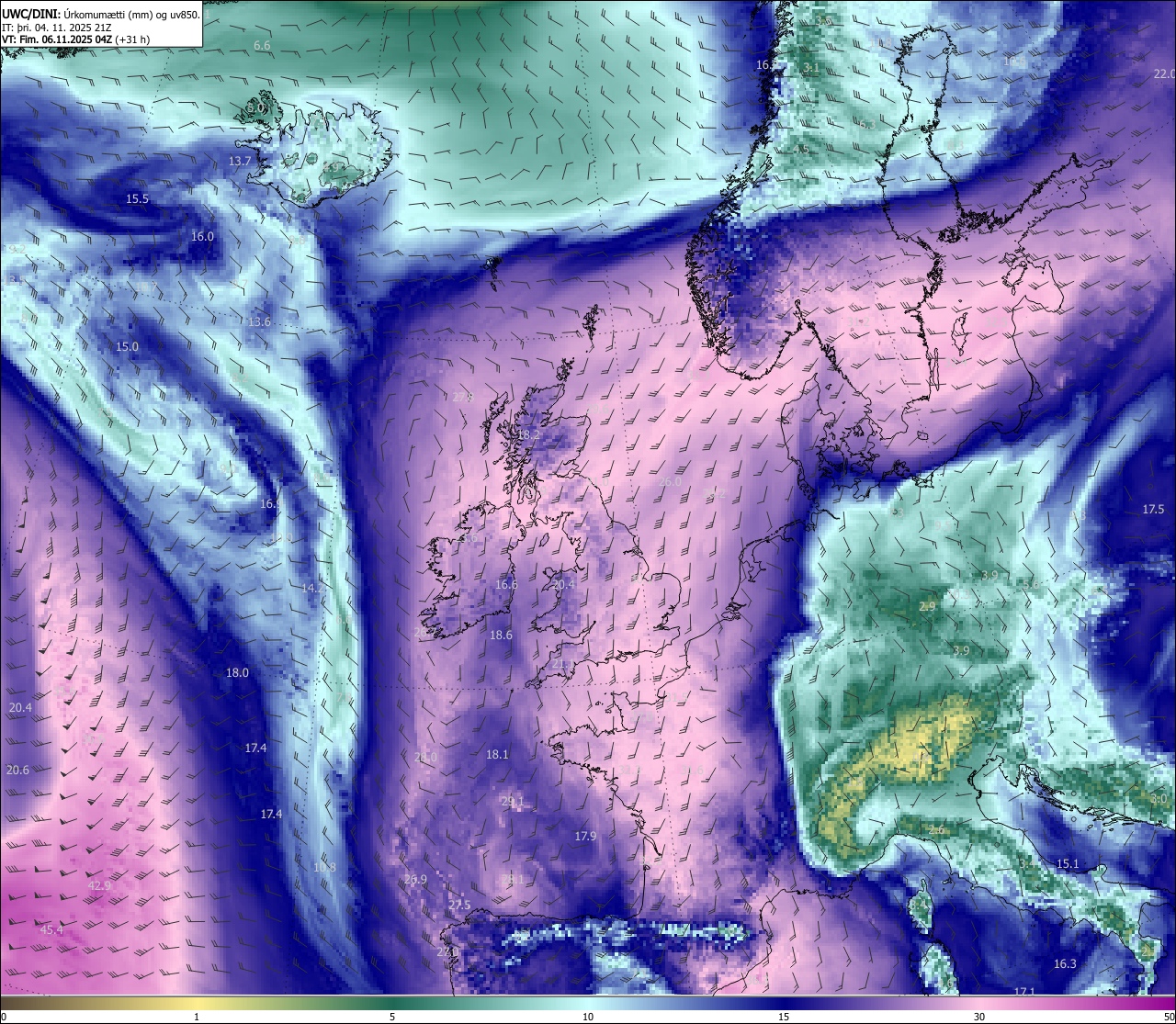Pick the dark blue band on the color scale

point(784,1003)
